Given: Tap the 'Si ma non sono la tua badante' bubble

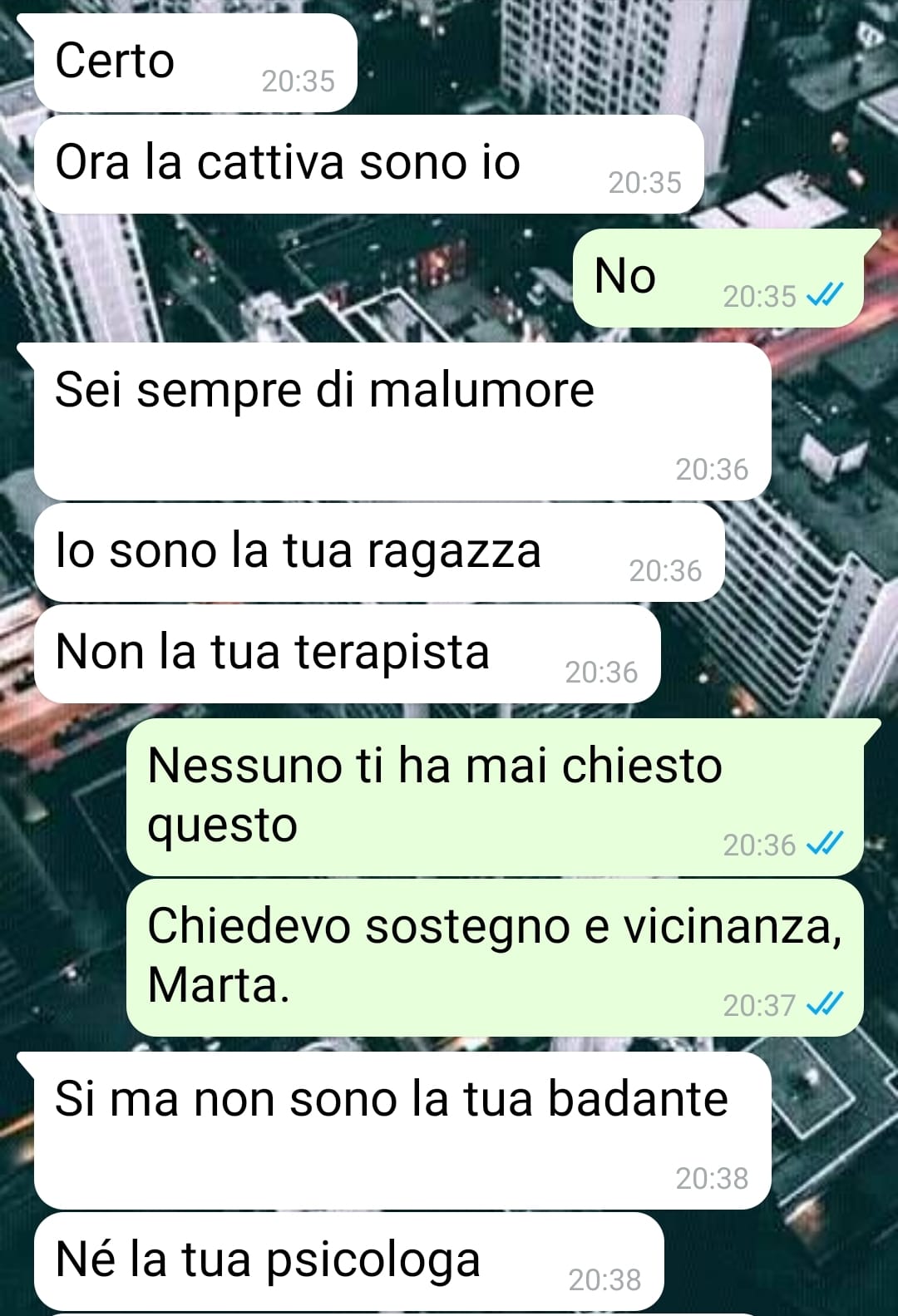Looking at the screenshot, I should point(402,1131).
